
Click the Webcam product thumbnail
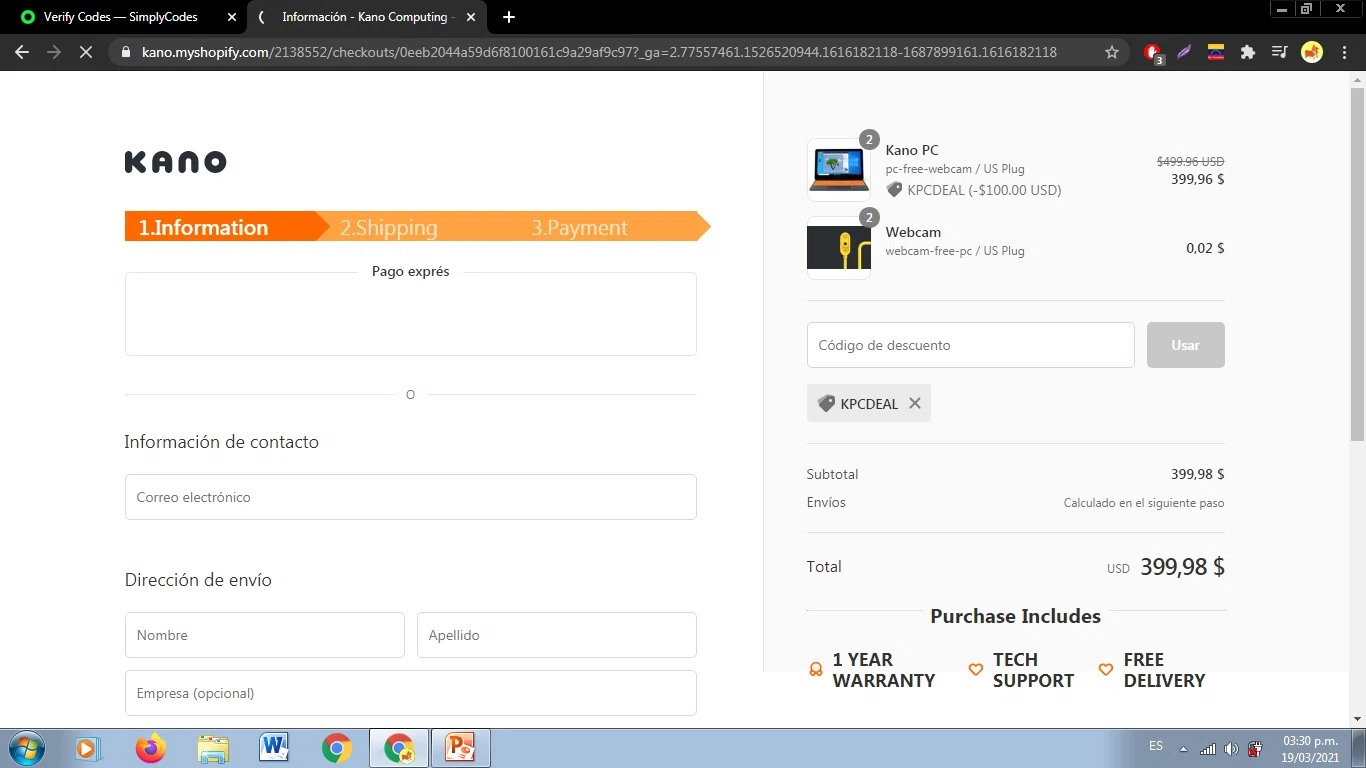(839, 248)
